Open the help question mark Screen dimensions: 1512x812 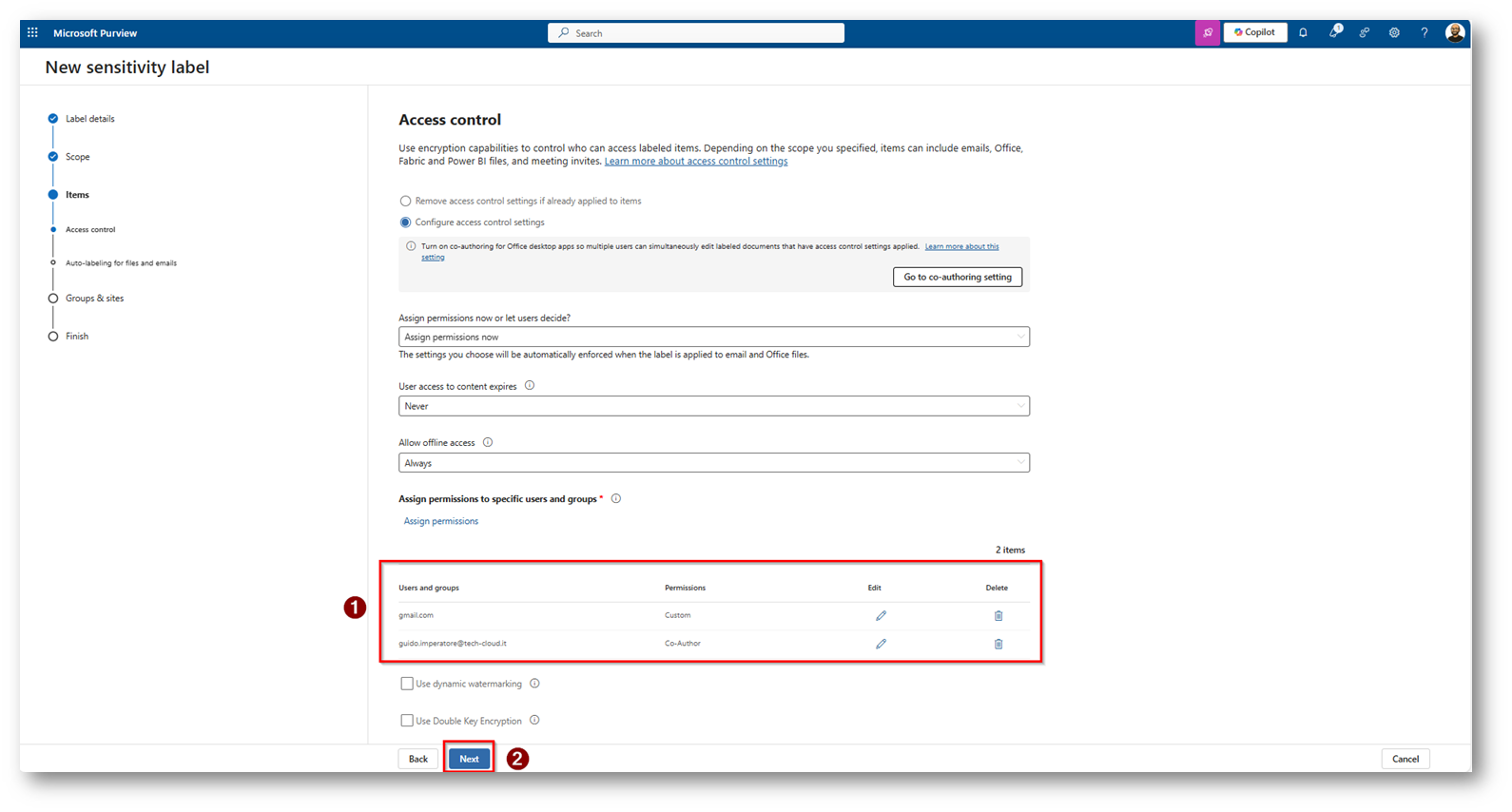click(1425, 32)
